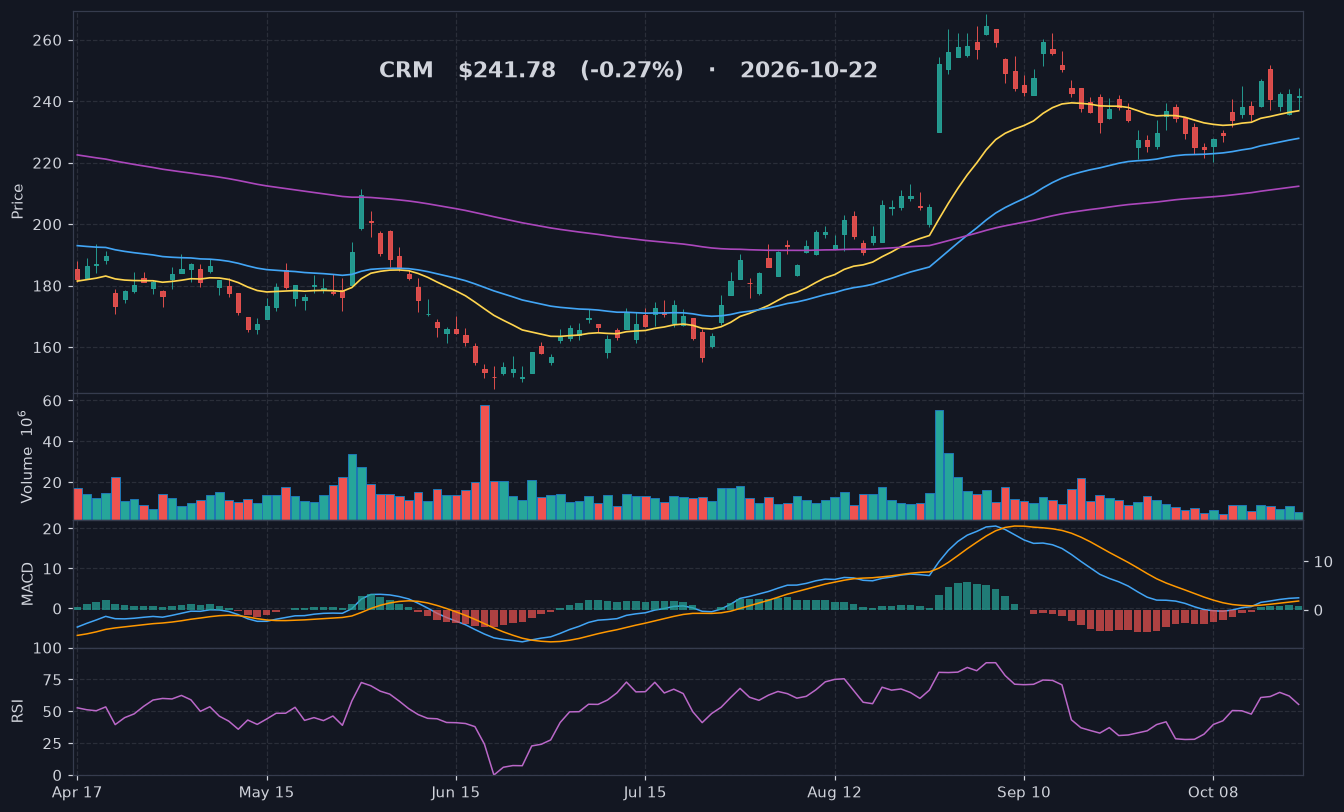1344x812 pixels.
Task: Click the 160 price tick label
Action: click(x=48, y=348)
